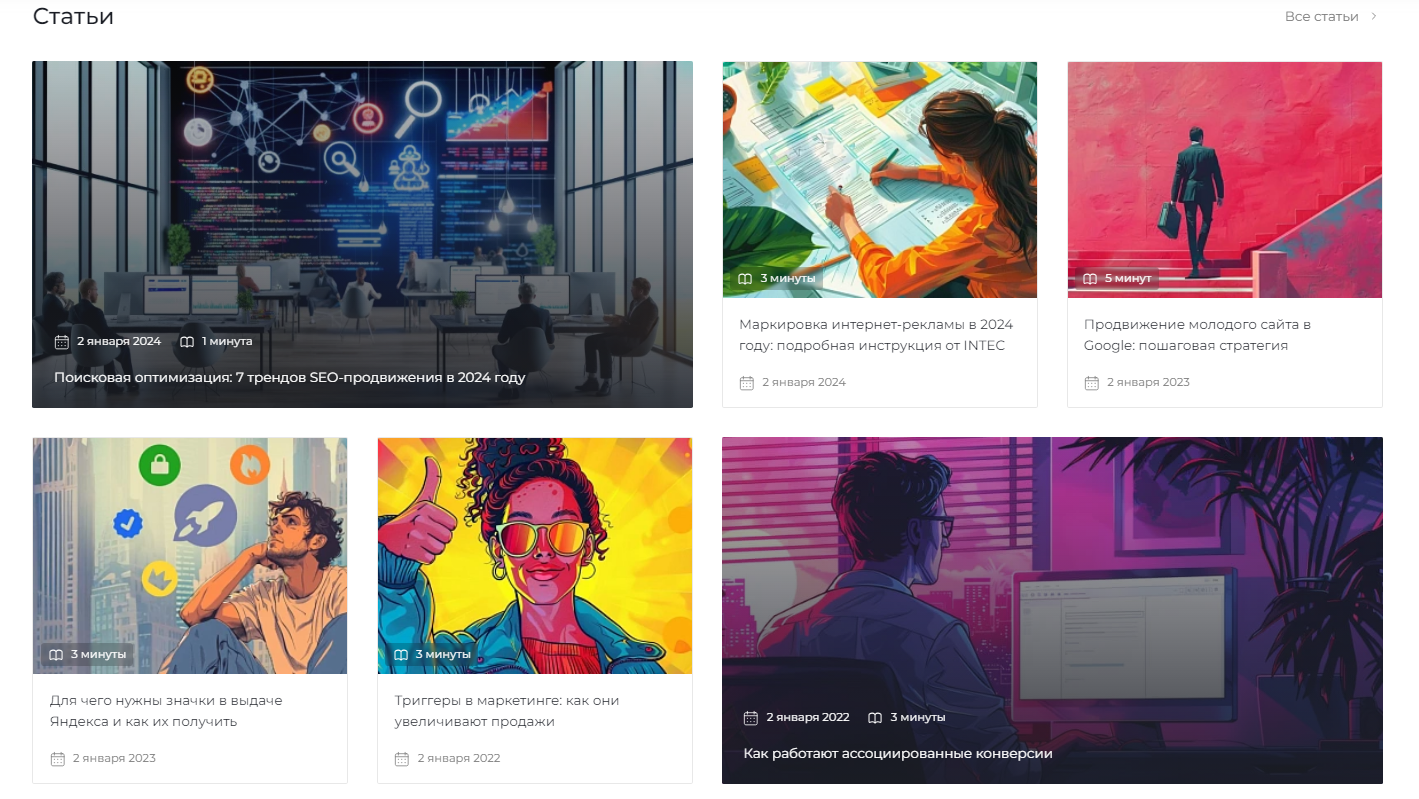Click book icon labeled 5 минут
Image resolution: width=1419 pixels, height=799 pixels.
pos(1090,278)
